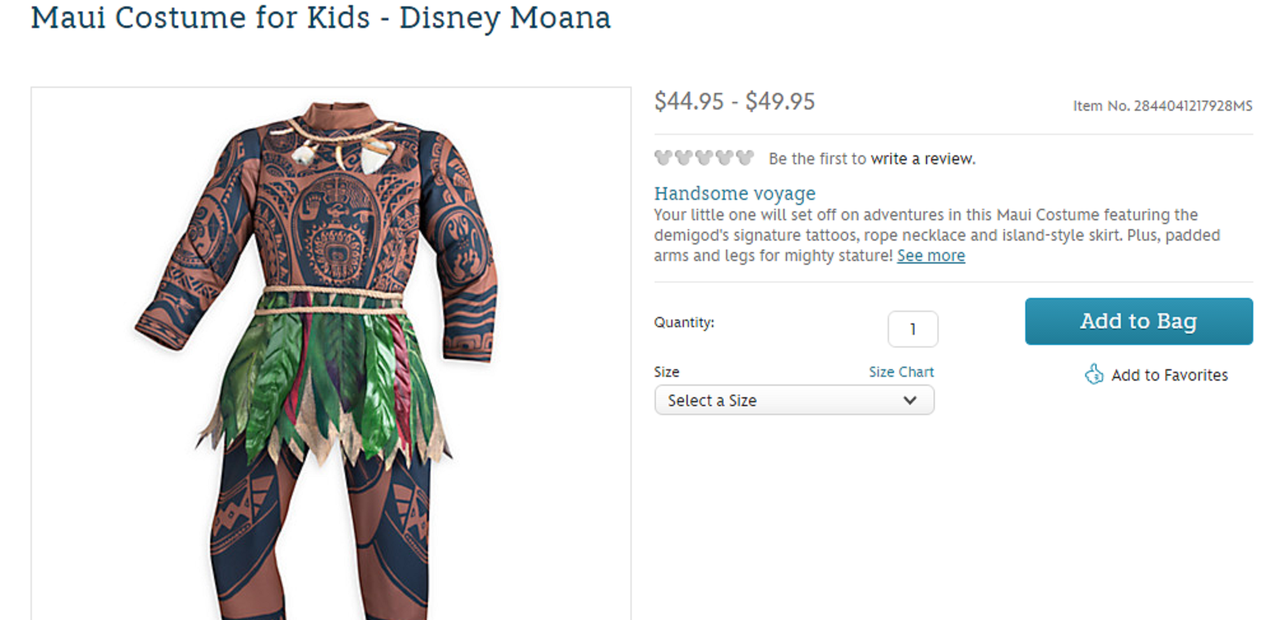Click the Mickey icon beside Add to Favorites
This screenshot has height=620, width=1280.
pos(1095,375)
